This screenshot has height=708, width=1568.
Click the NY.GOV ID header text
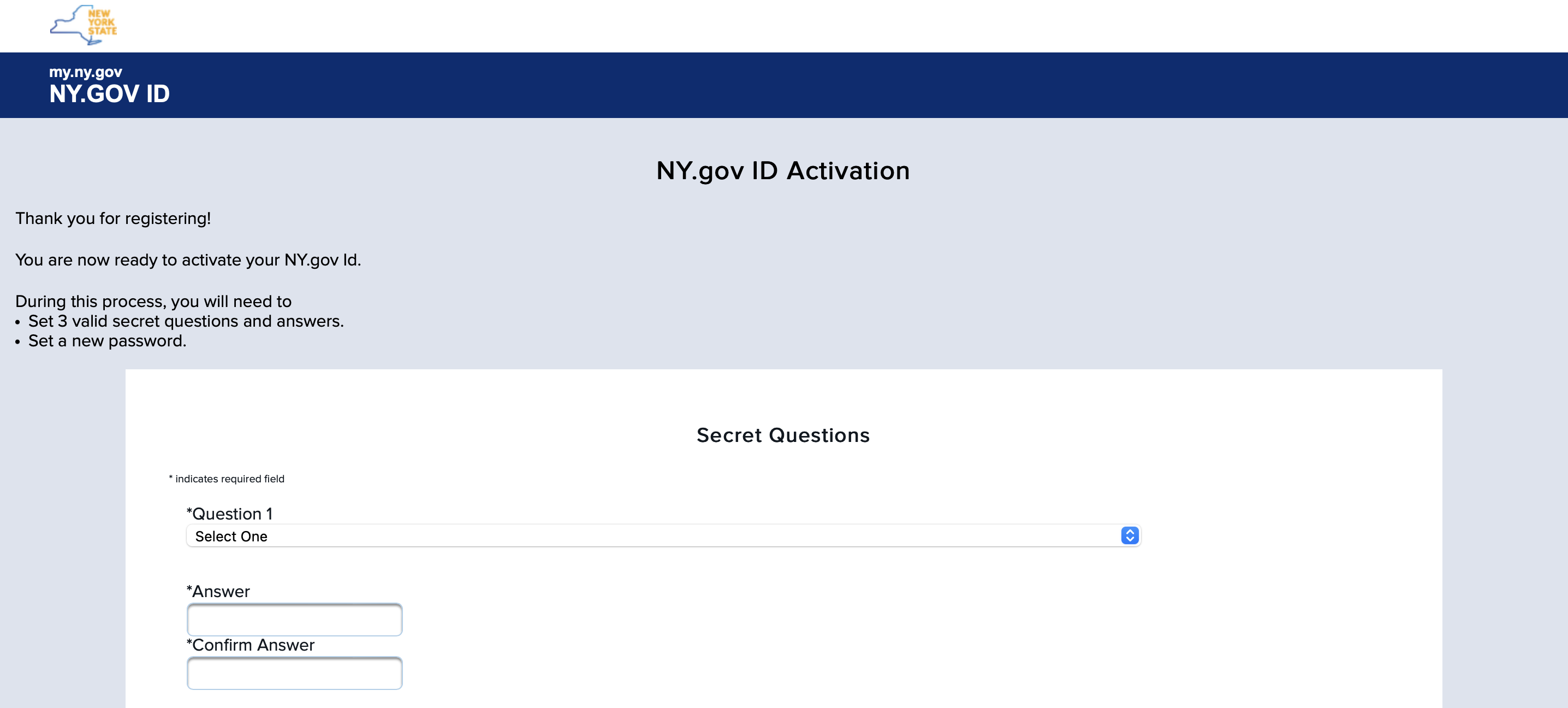point(109,93)
